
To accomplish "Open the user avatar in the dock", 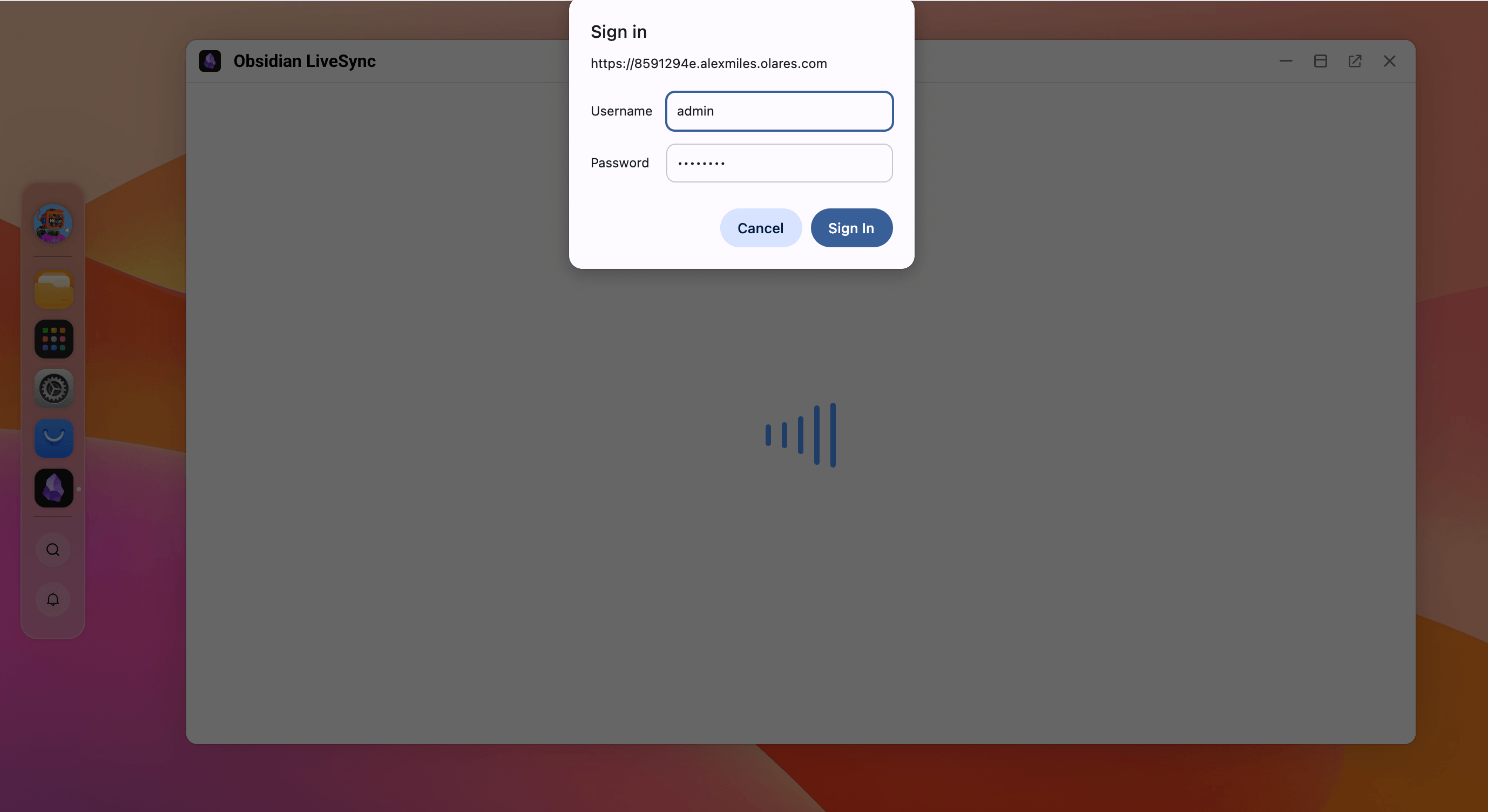I will (x=53, y=224).
